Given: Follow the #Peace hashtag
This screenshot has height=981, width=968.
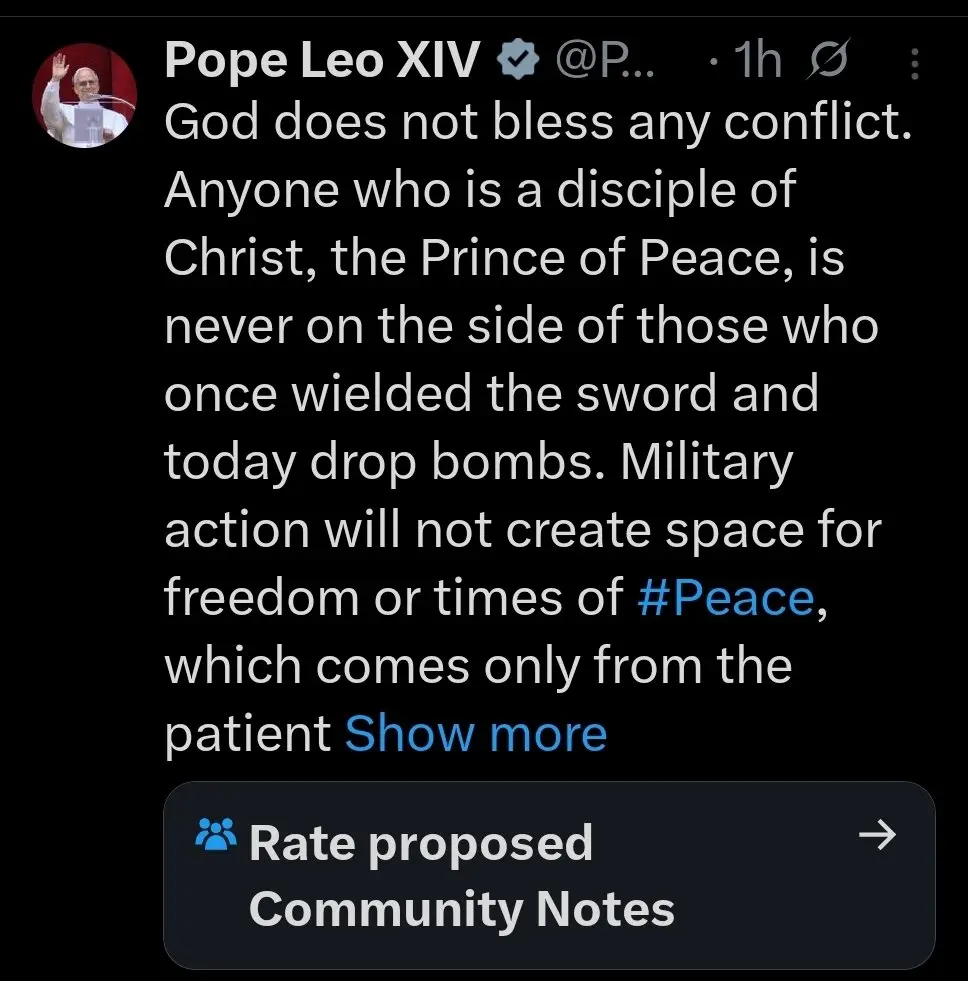Looking at the screenshot, I should pyautogui.click(x=726, y=597).
